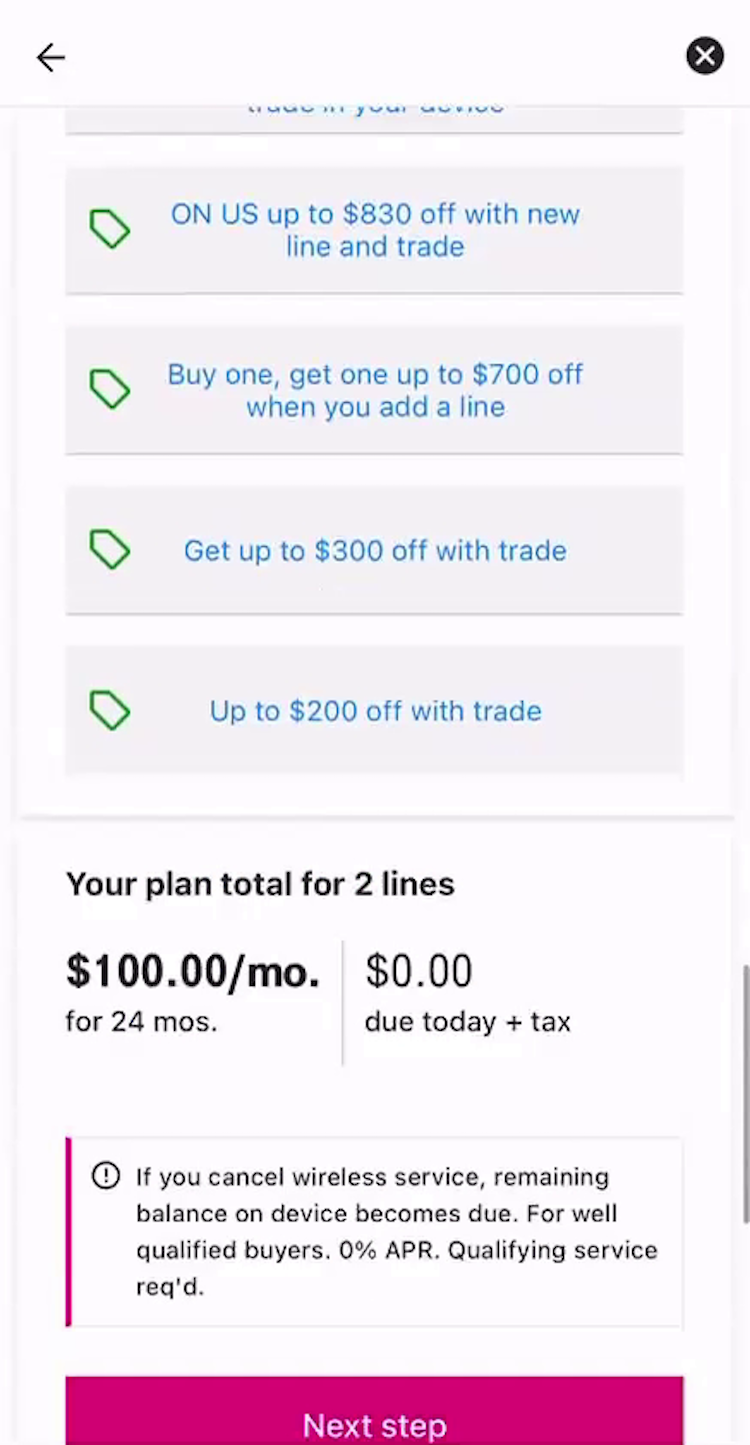This screenshot has width=750, height=1445.
Task: Click the due today + tax label
Action: [468, 1022]
